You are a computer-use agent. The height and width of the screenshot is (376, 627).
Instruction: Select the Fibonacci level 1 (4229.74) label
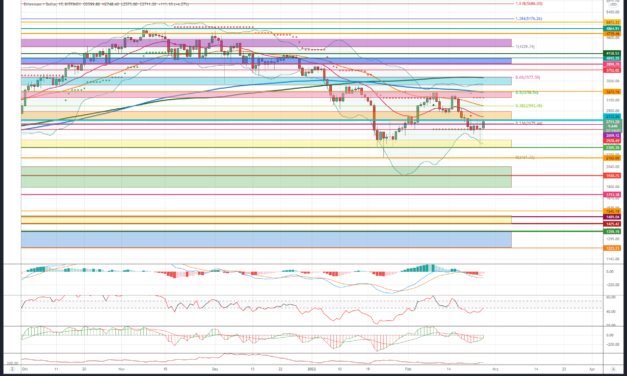(x=525, y=47)
